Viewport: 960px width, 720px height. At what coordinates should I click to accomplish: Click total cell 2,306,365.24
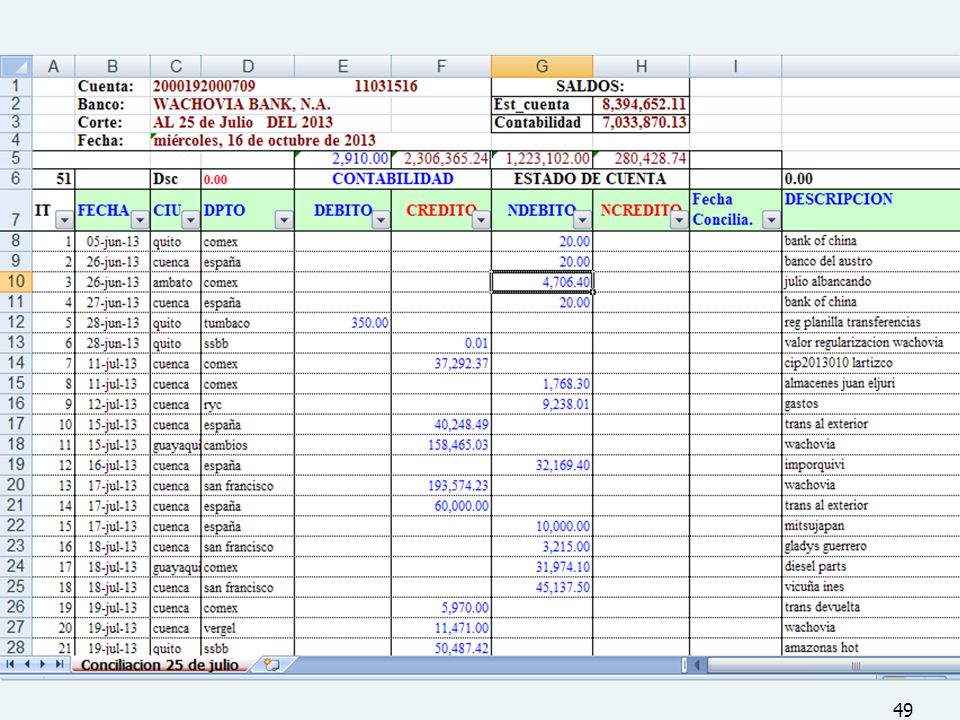tap(441, 159)
